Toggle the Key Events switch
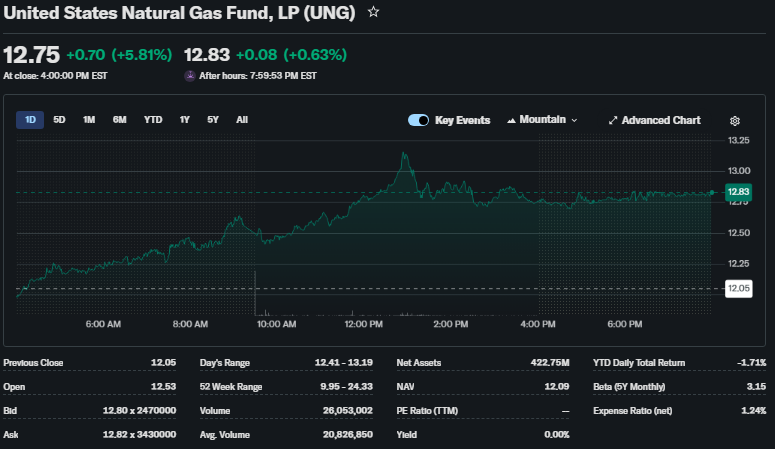 coord(418,120)
